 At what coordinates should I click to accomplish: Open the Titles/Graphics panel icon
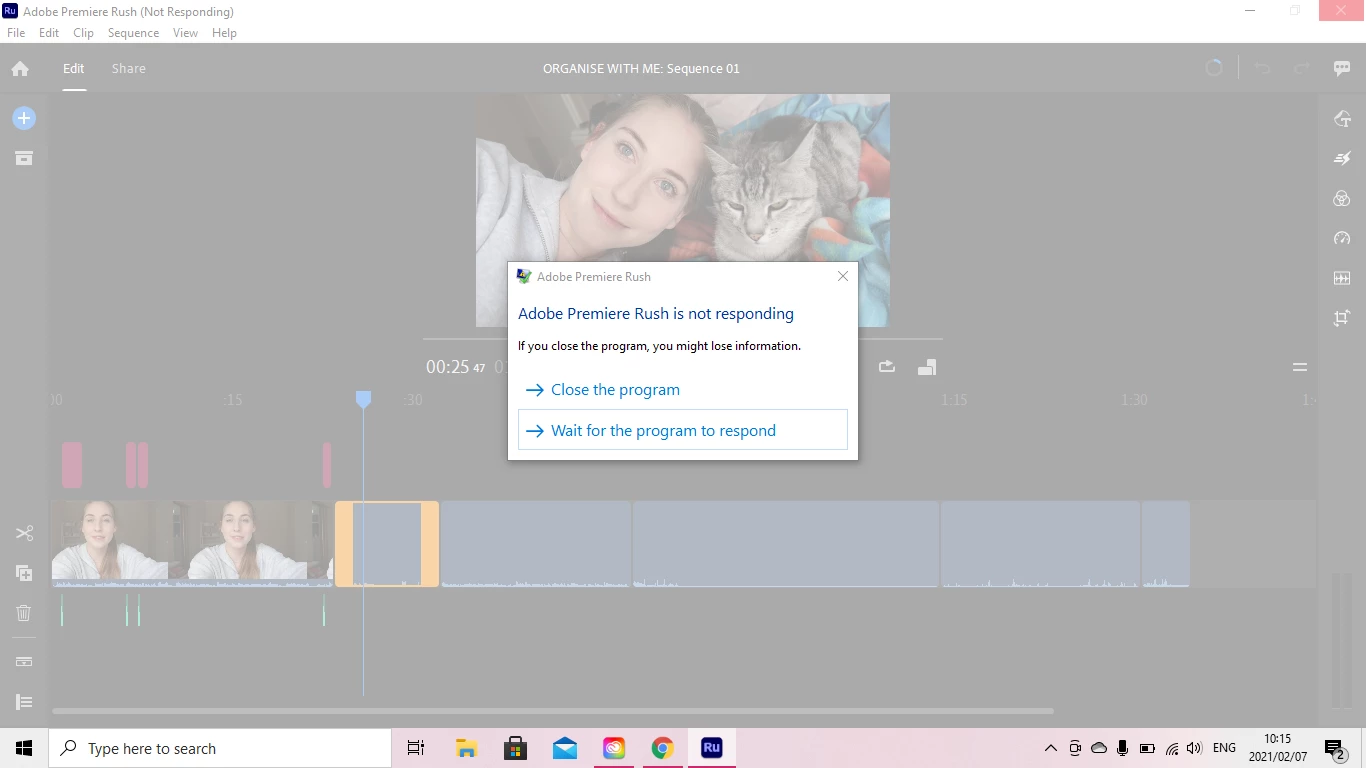[x=1342, y=118]
